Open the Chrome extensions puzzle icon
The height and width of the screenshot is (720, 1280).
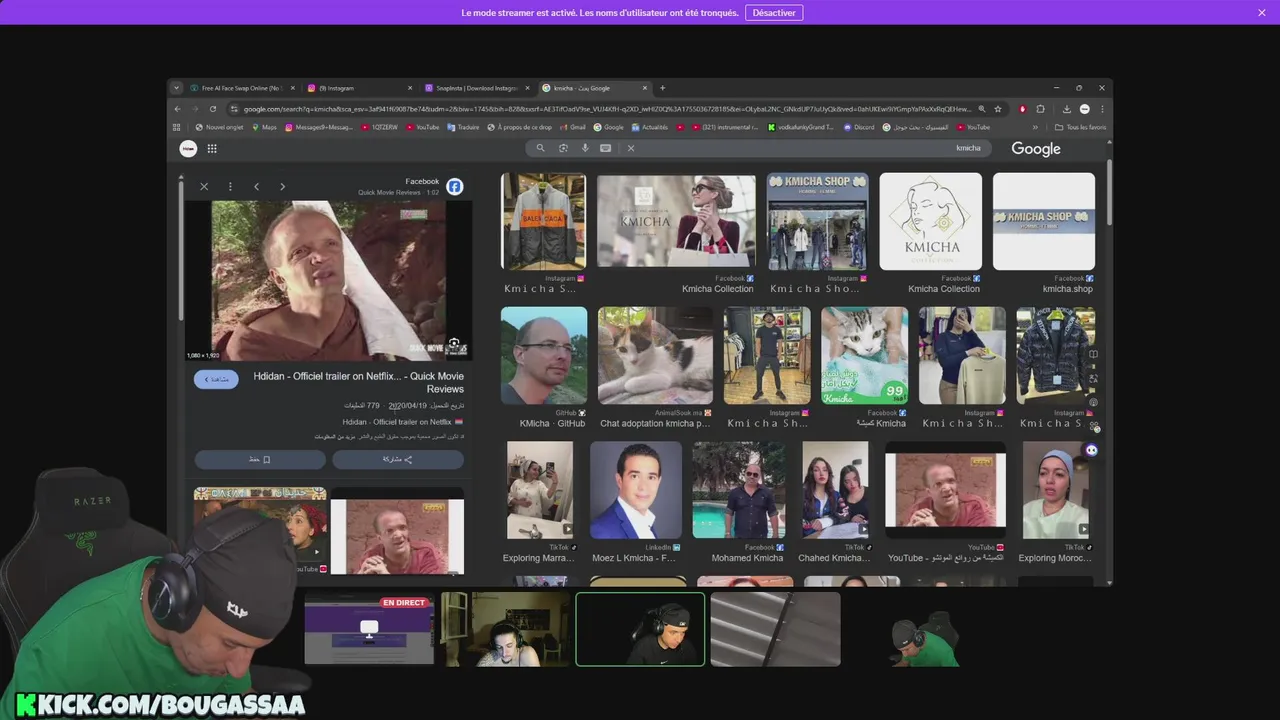pyautogui.click(x=1040, y=109)
